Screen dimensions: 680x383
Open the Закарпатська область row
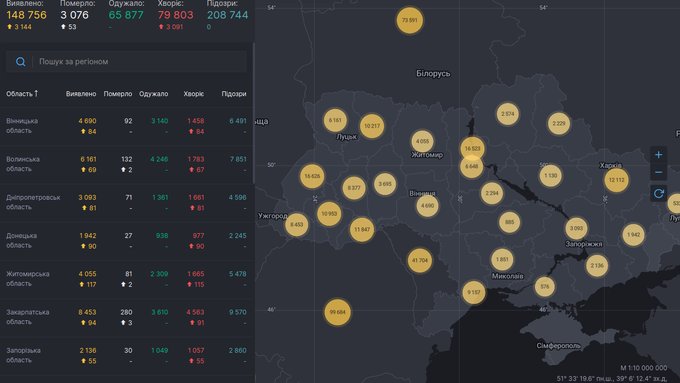126,317
